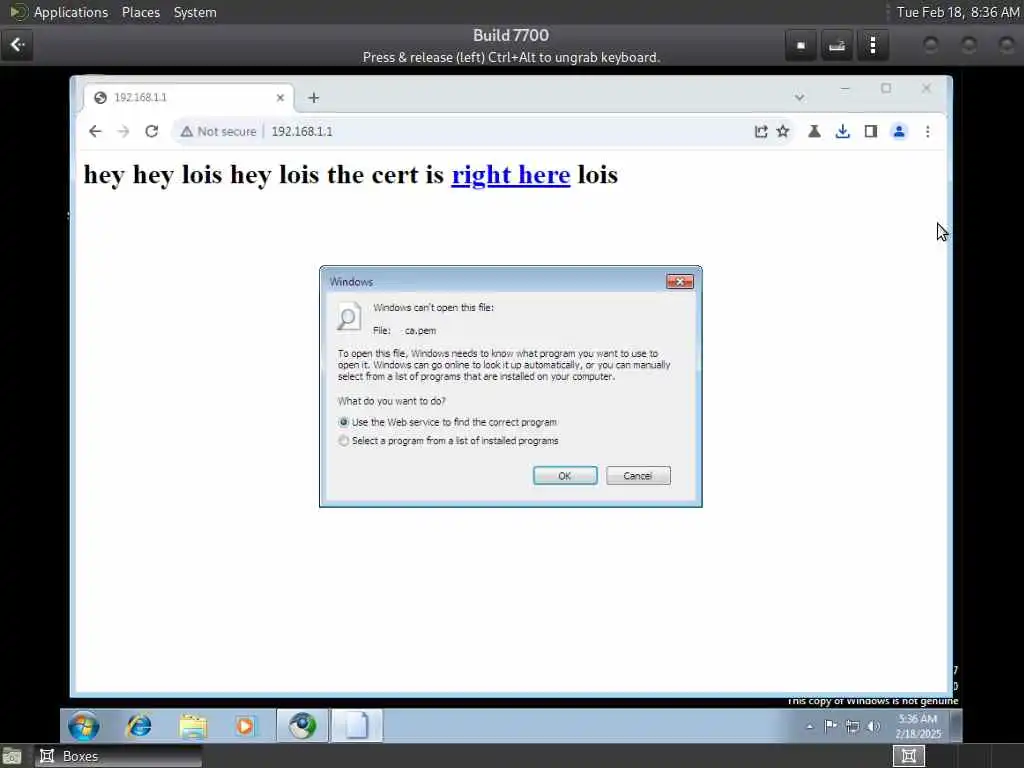Open keyboard shortcuts button in Boxes header
Viewport: 1024px width, 768px height.
pyautogui.click(x=837, y=45)
